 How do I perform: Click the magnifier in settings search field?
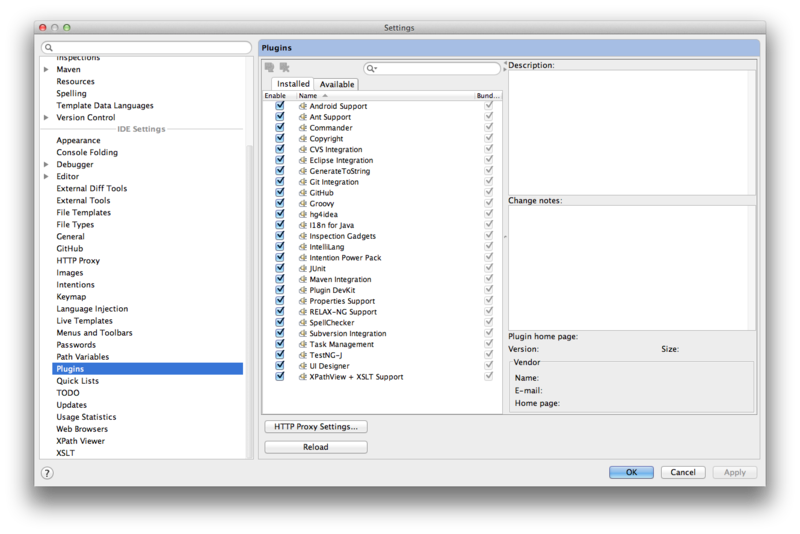pos(48,47)
